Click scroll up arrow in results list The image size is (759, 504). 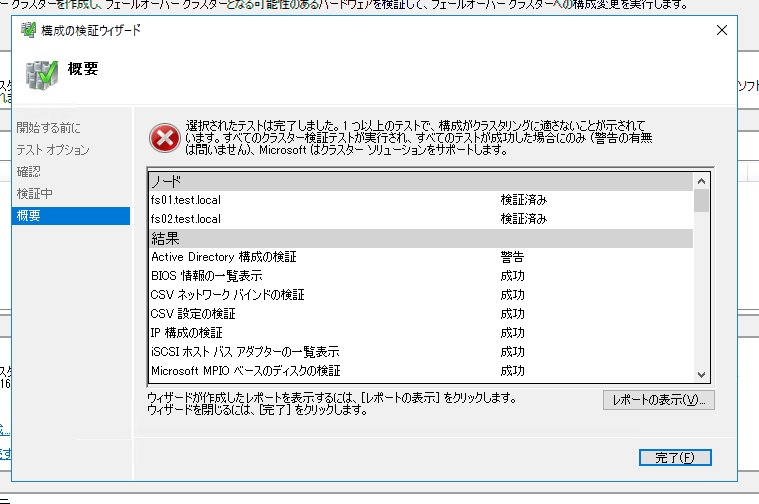701,181
